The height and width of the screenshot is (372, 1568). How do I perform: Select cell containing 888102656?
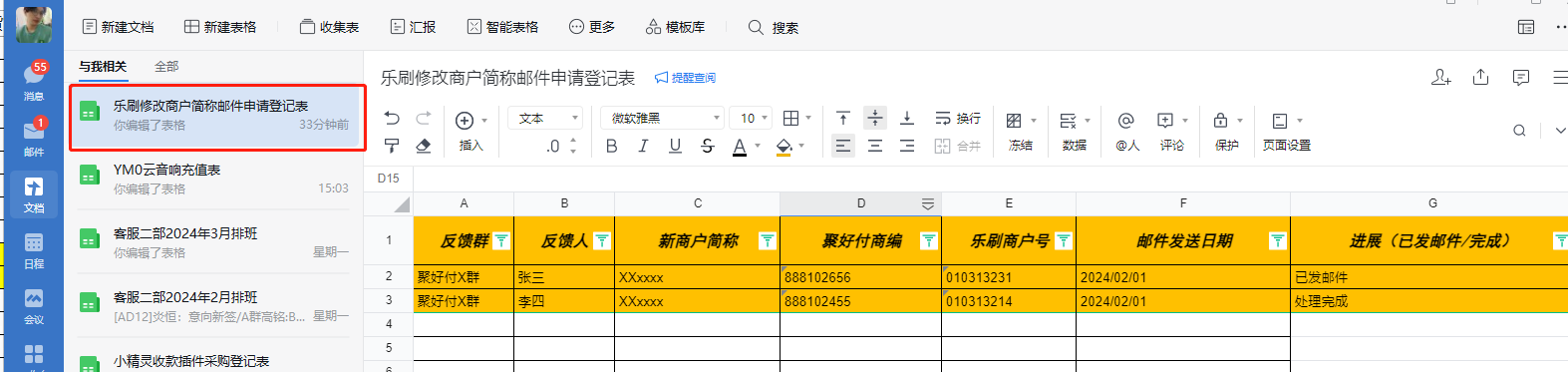[x=860, y=277]
